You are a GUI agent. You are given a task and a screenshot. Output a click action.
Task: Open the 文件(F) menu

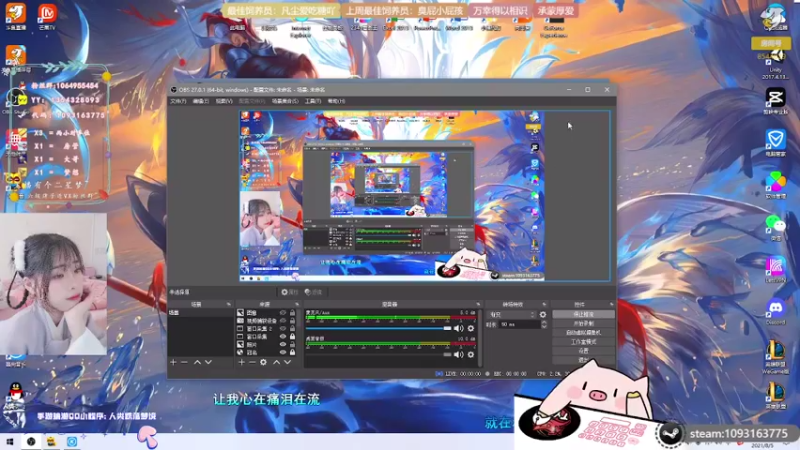pyautogui.click(x=178, y=101)
